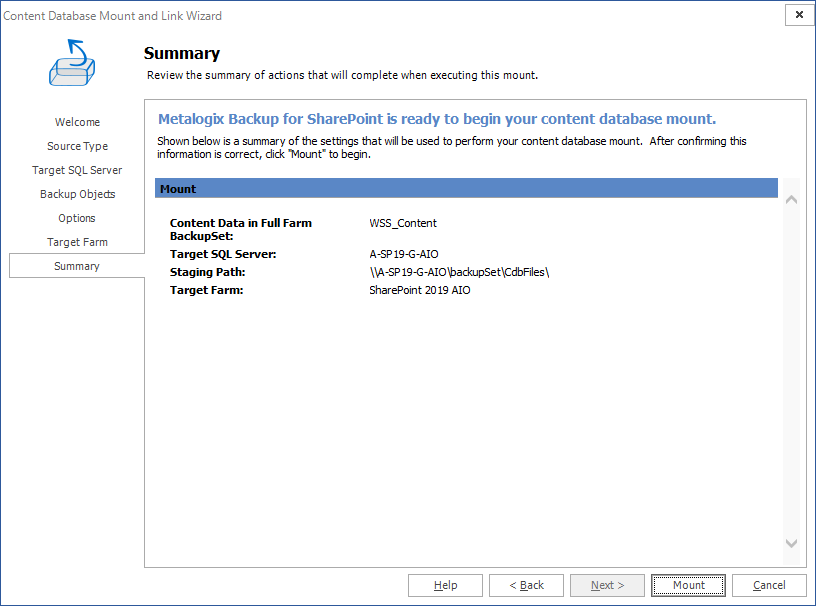The image size is (816, 606).
Task: Click the scroll down arrow in summary
Action: coord(791,544)
